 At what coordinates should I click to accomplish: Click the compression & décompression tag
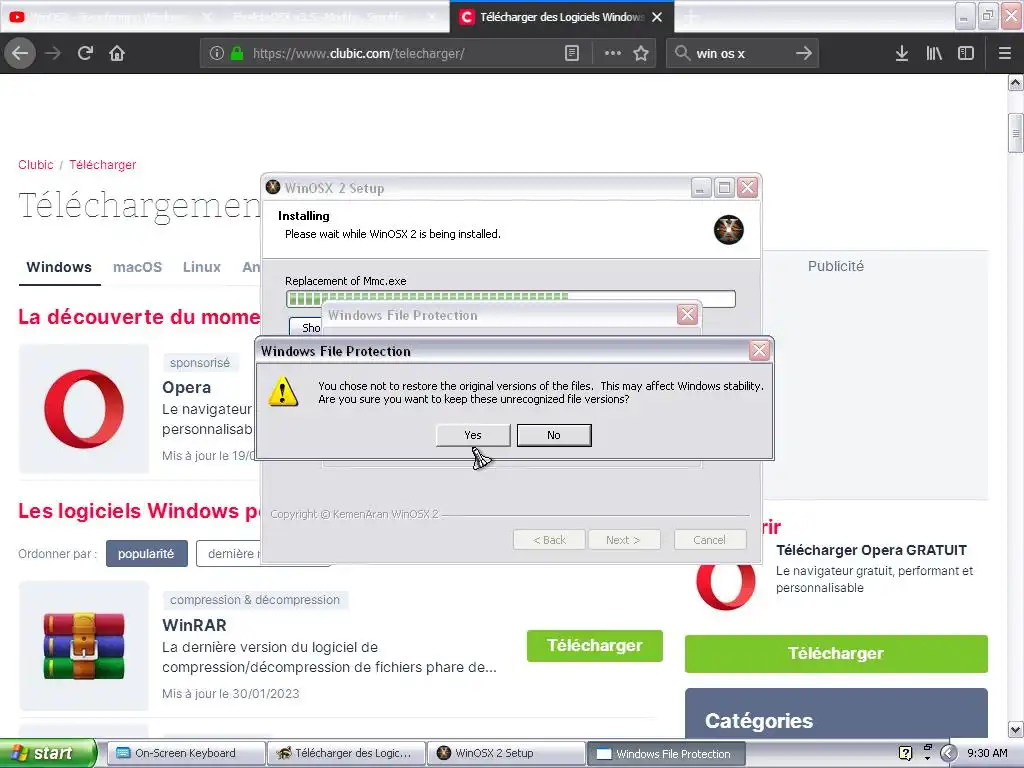(255, 600)
